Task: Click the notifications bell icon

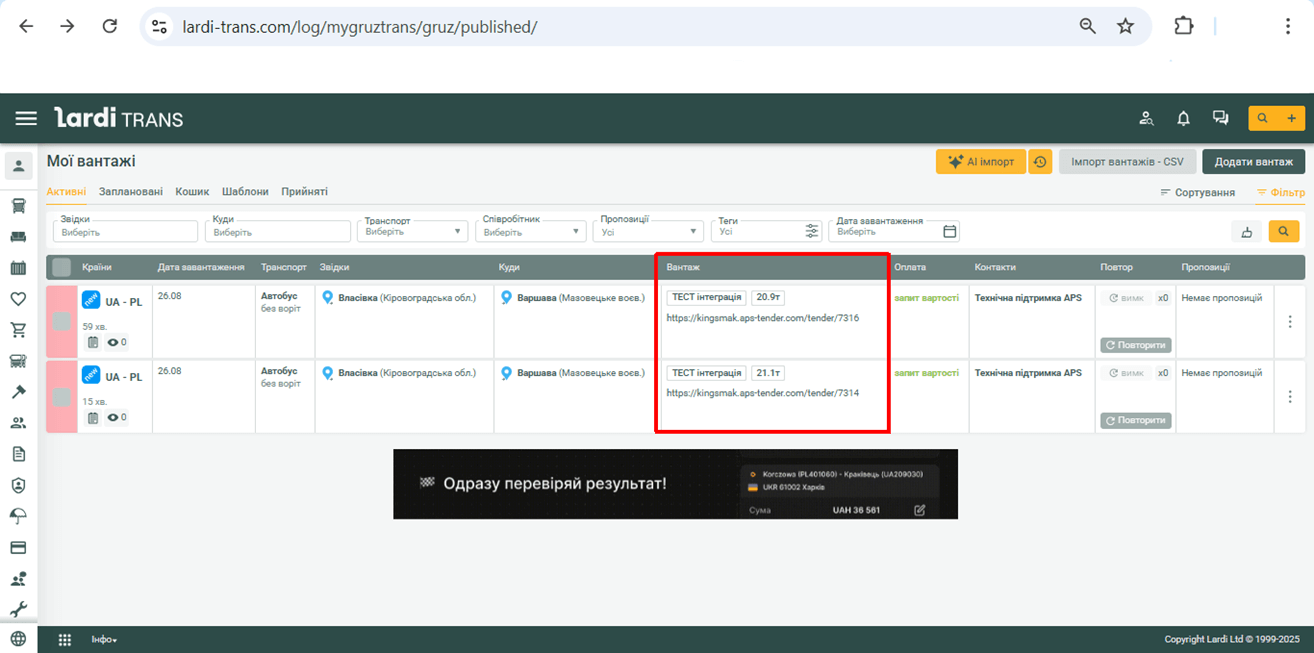Action: [x=1183, y=119]
